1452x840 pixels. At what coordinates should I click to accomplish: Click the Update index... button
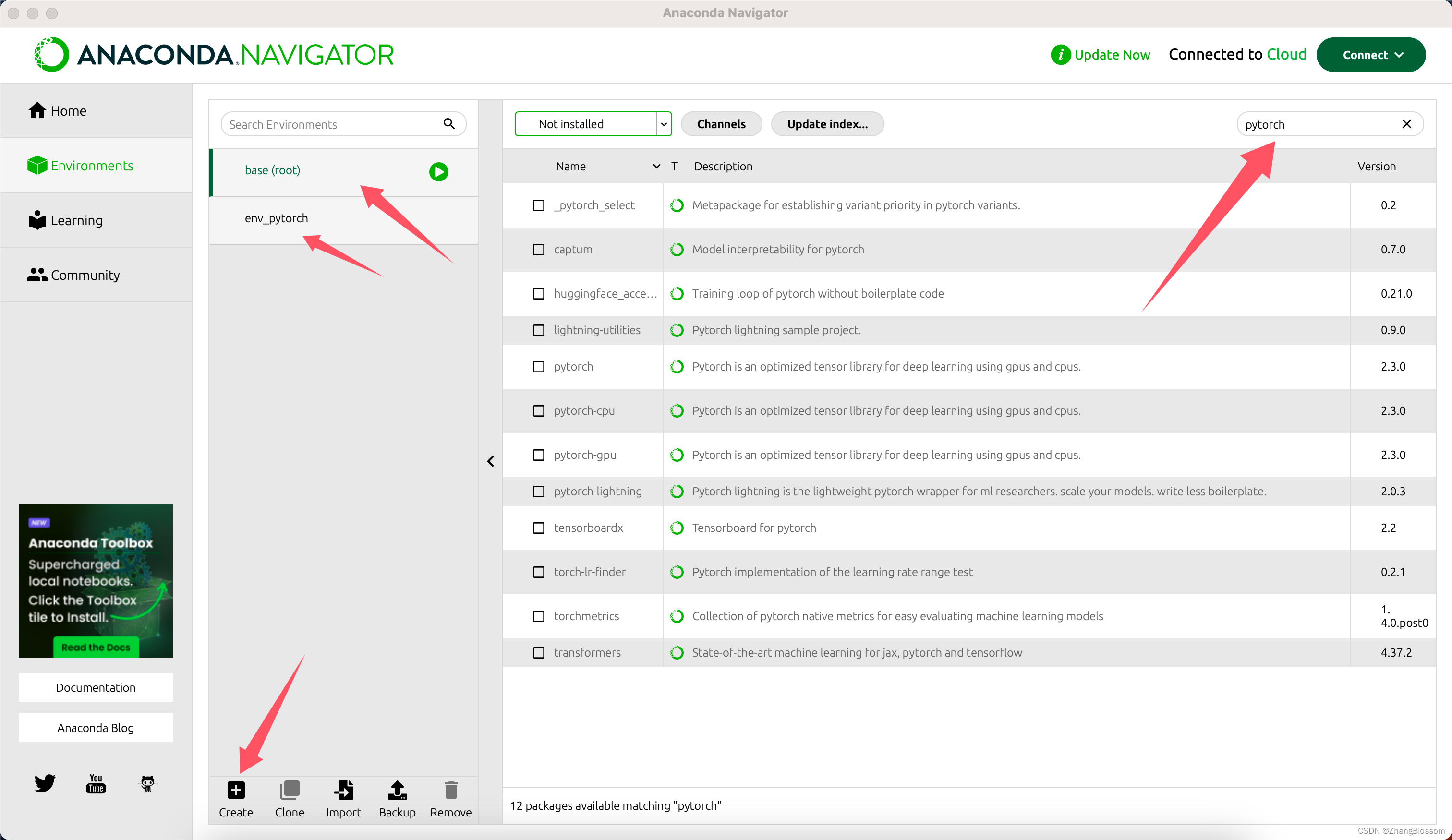pos(827,123)
